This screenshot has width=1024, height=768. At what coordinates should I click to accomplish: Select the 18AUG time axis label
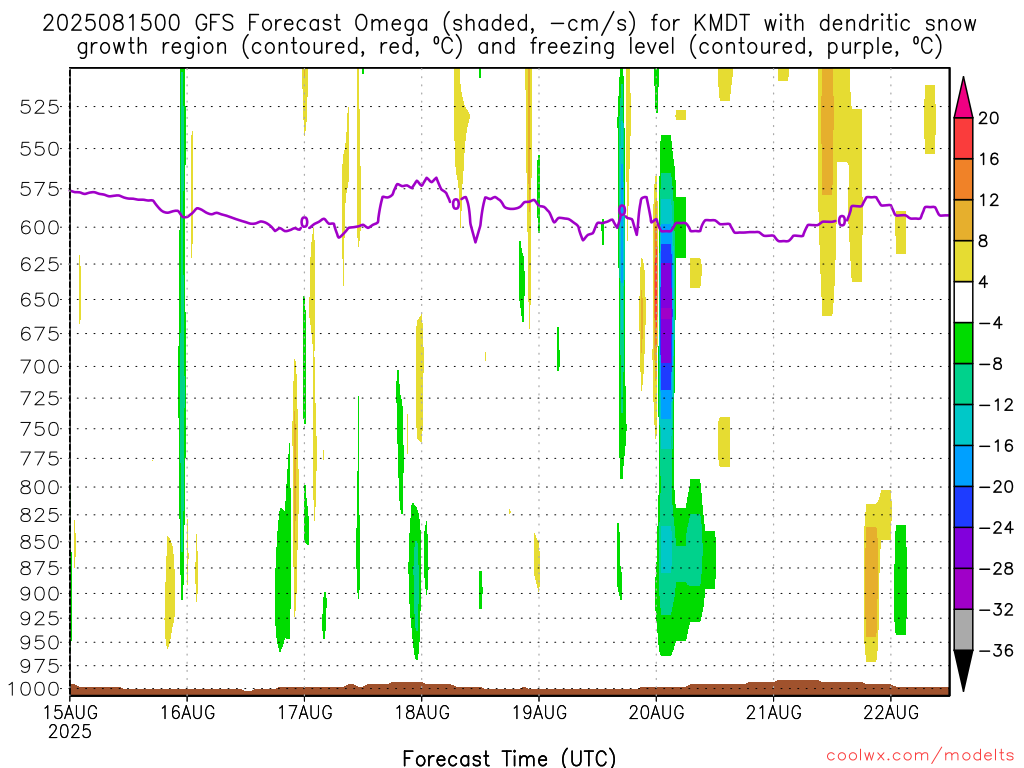point(422,712)
